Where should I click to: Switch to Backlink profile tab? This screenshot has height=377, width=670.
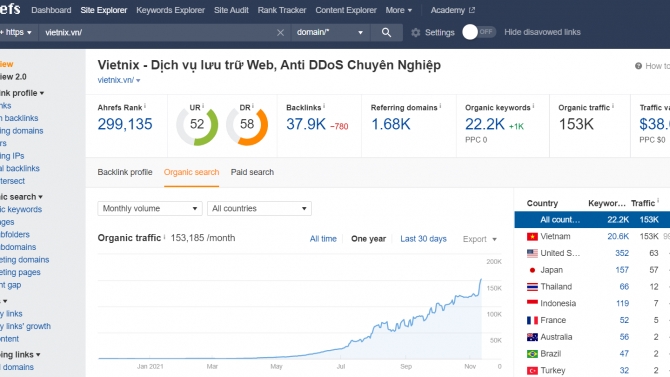[125, 172]
